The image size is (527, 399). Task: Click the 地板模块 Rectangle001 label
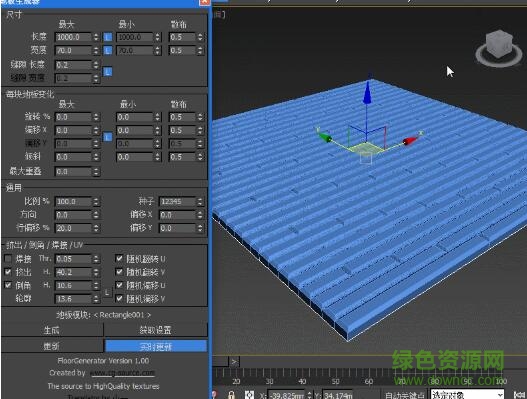(x=104, y=315)
